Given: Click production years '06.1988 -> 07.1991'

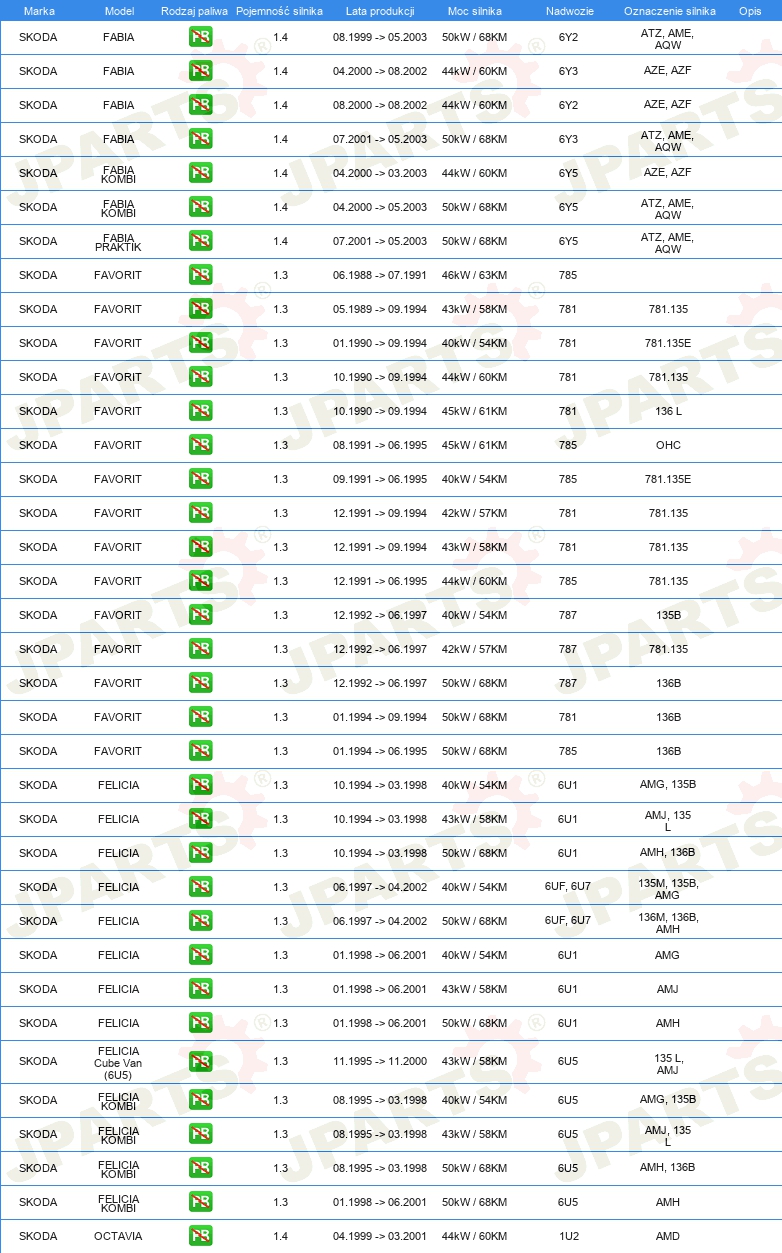Looking at the screenshot, I should 380,275.
